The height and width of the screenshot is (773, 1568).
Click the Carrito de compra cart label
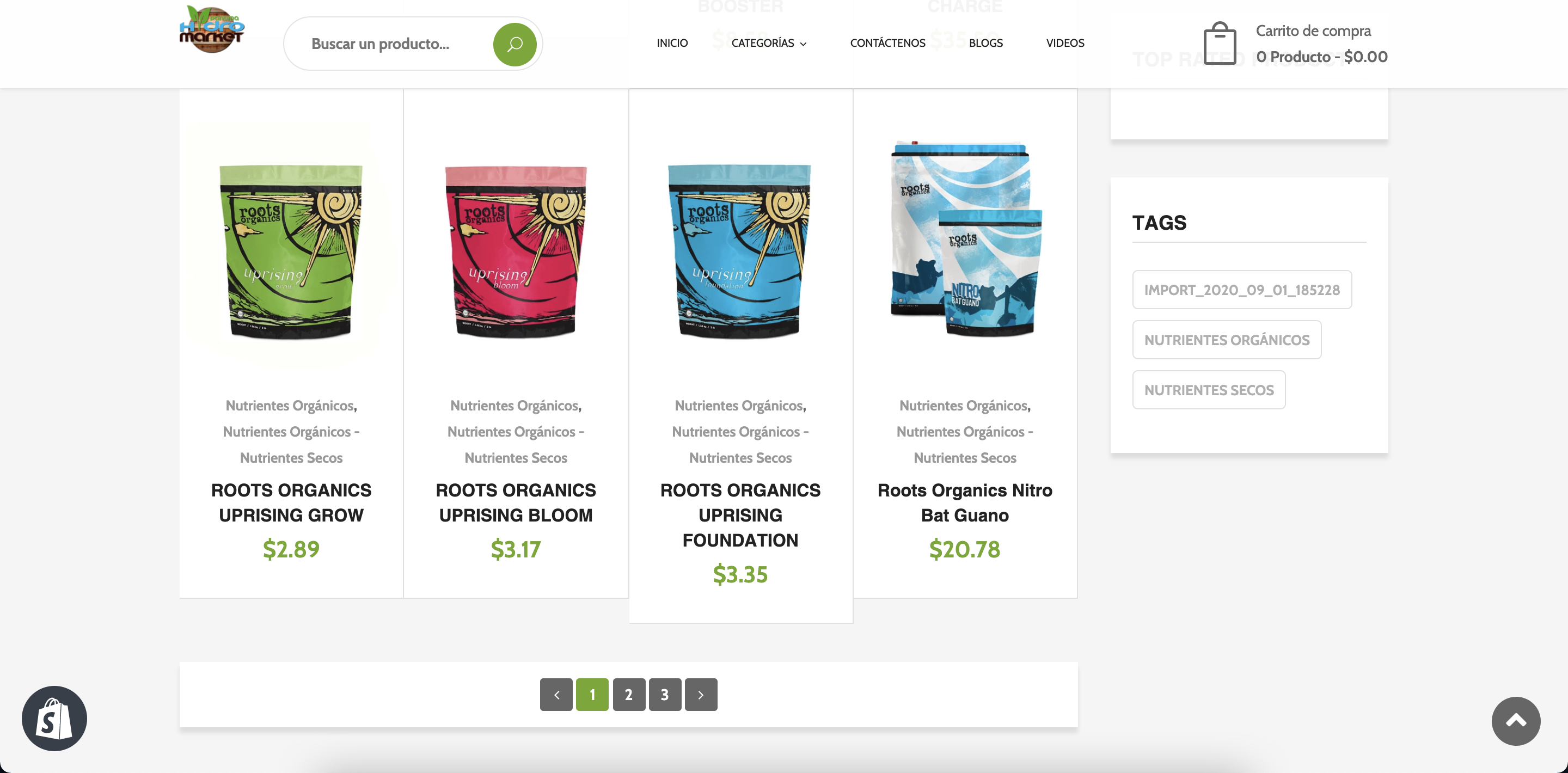tap(1313, 30)
